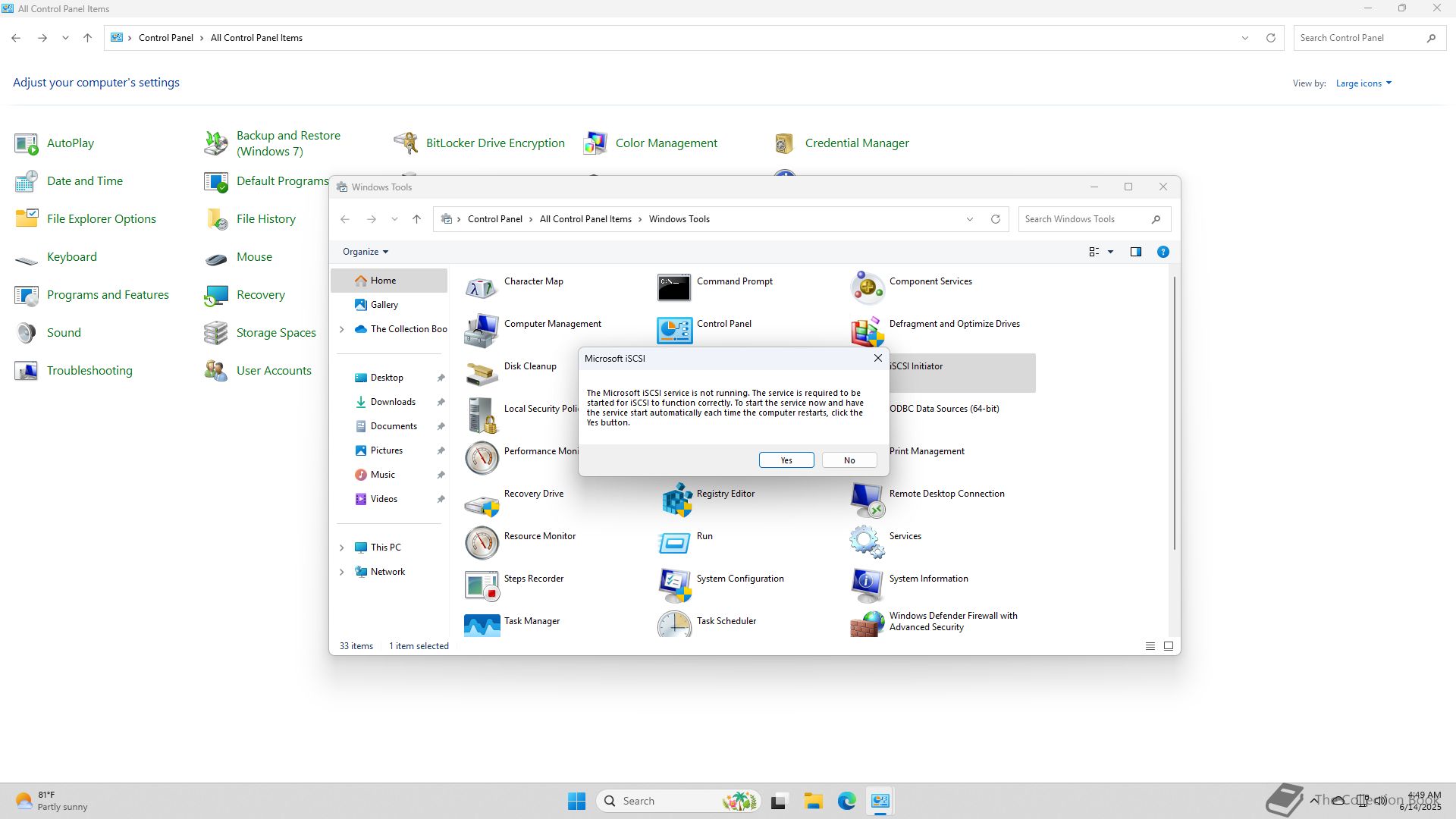This screenshot has height=819, width=1456.
Task: Click the Windows Tools help icon
Action: [x=1163, y=252]
